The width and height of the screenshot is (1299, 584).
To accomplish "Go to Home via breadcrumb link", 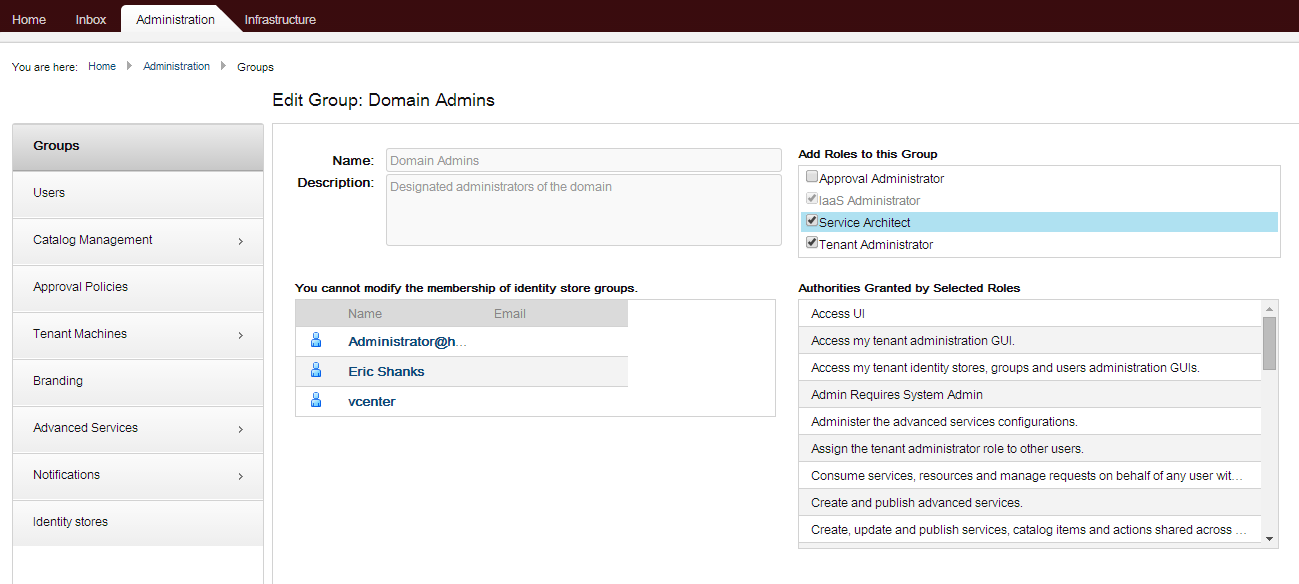I will point(102,66).
